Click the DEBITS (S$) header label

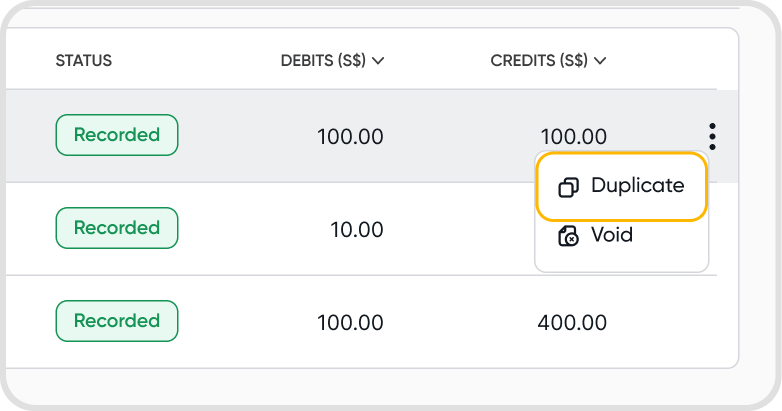pyautogui.click(x=323, y=61)
